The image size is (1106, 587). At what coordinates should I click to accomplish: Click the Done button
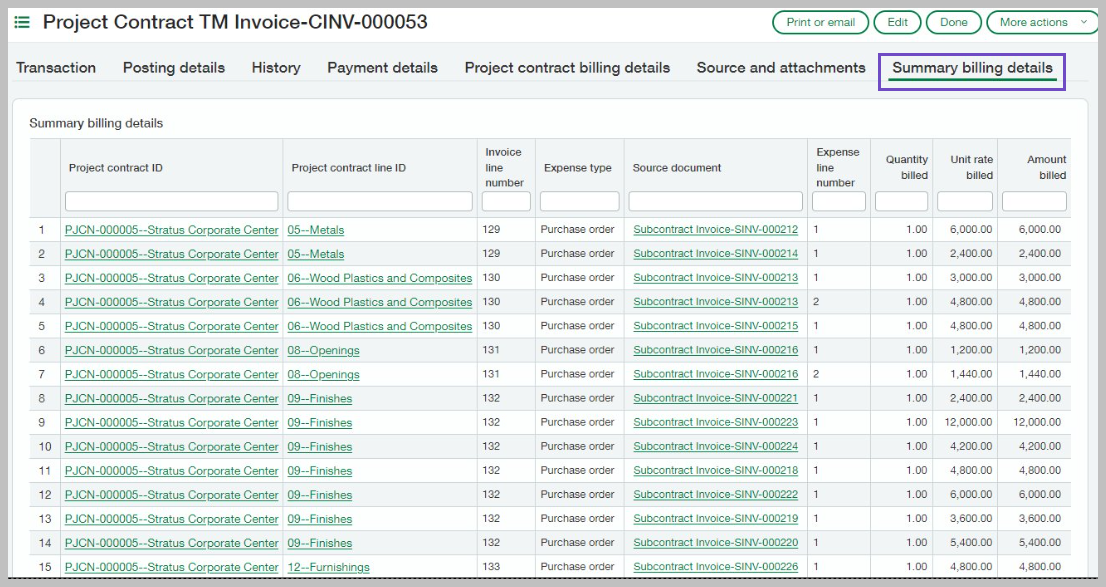tap(953, 22)
